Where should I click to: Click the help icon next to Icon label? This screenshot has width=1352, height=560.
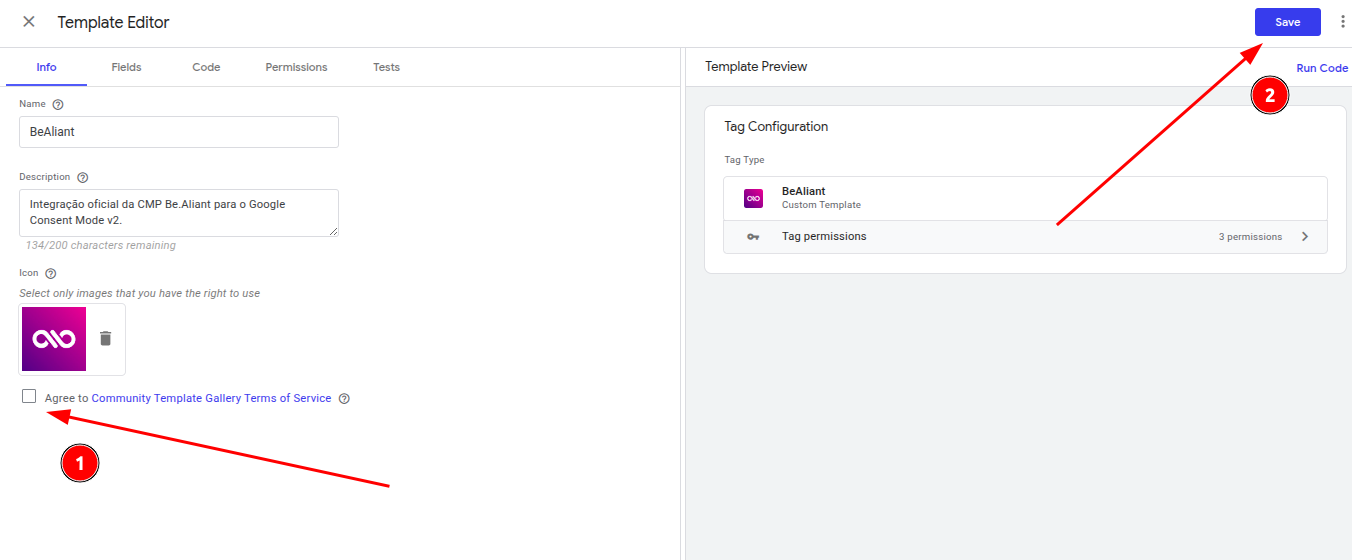tap(51, 273)
